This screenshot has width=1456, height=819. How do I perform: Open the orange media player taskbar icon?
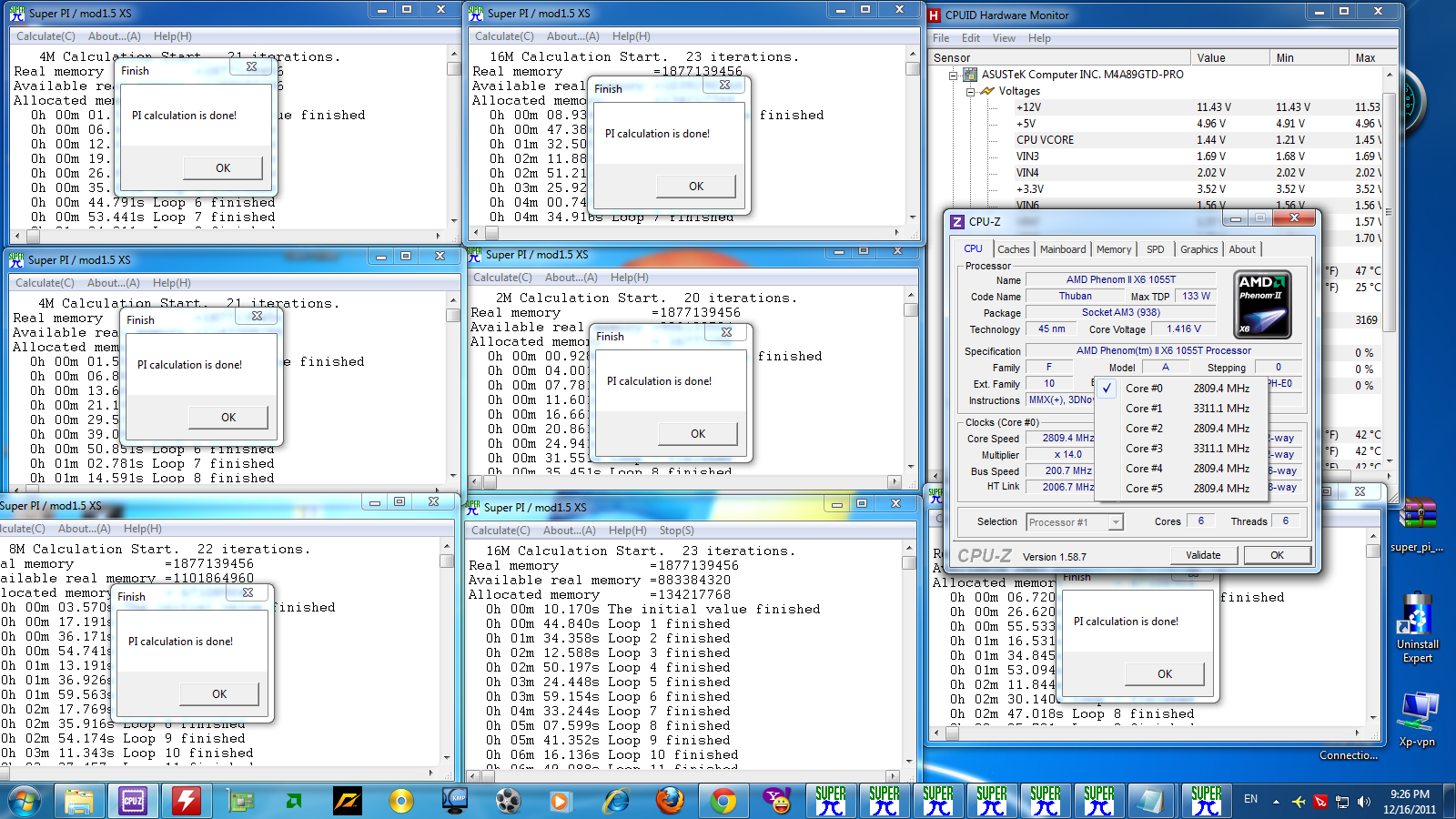pos(561,801)
